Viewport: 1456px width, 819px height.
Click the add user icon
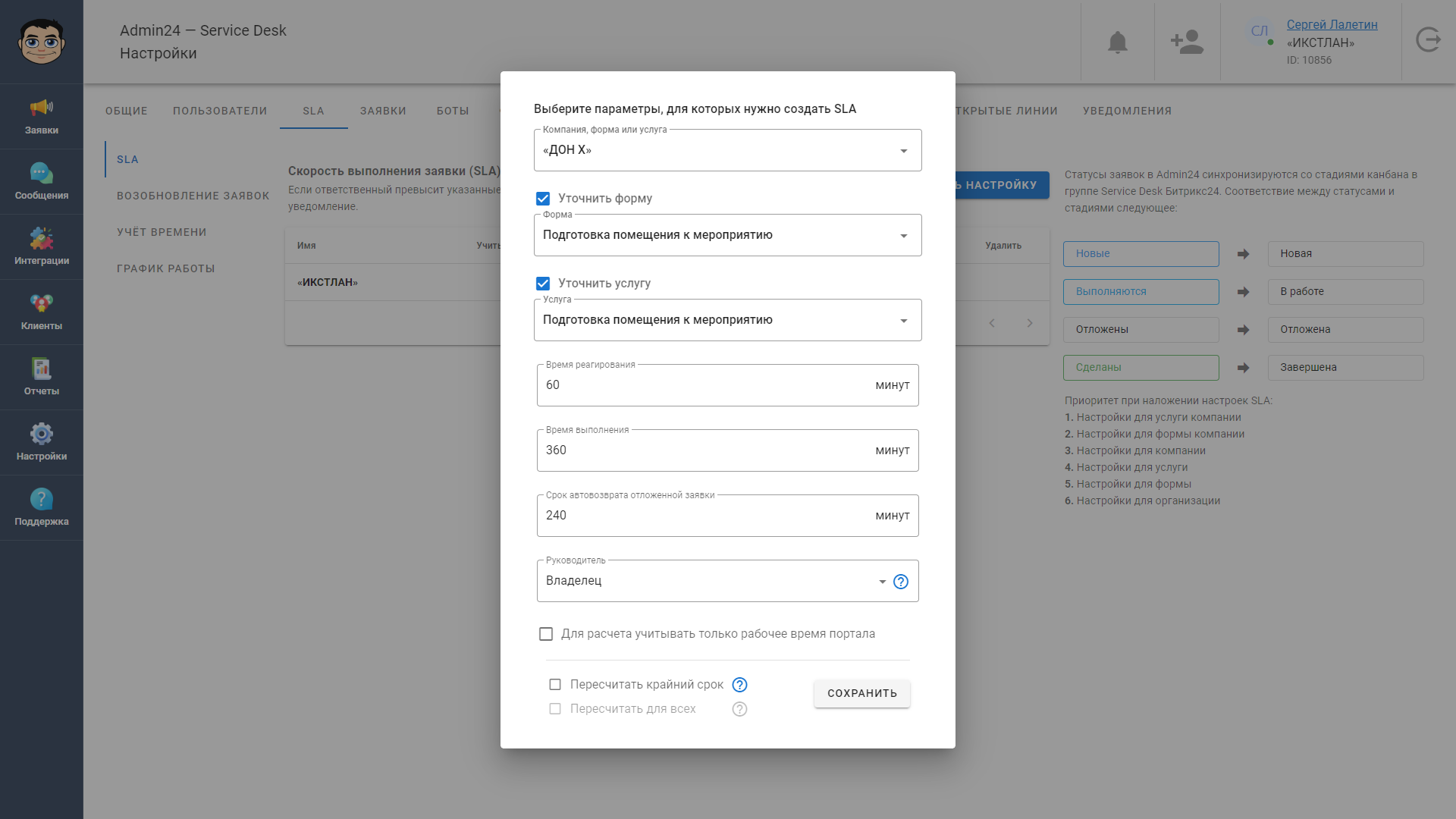tap(1187, 42)
